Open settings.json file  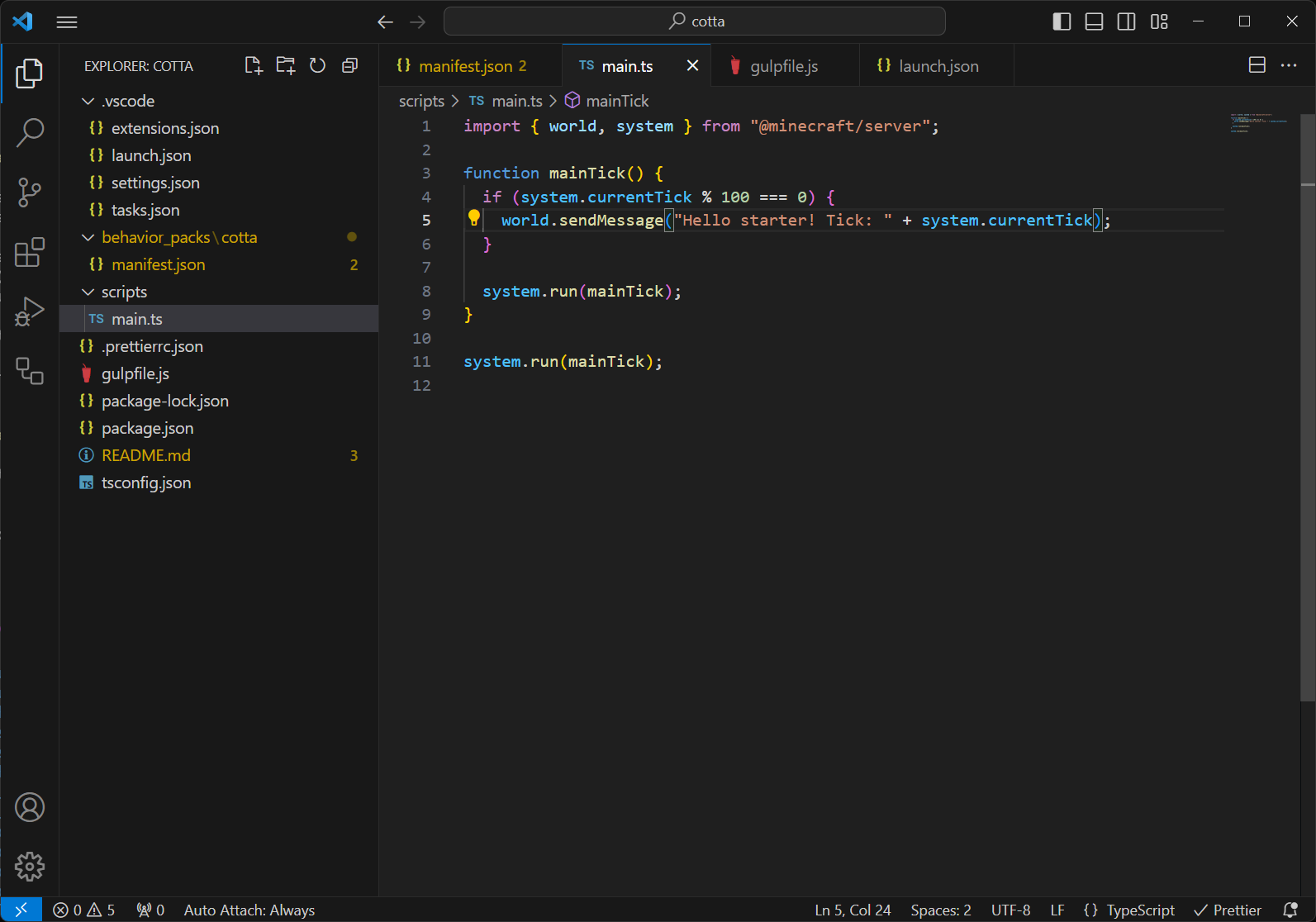click(219, 183)
